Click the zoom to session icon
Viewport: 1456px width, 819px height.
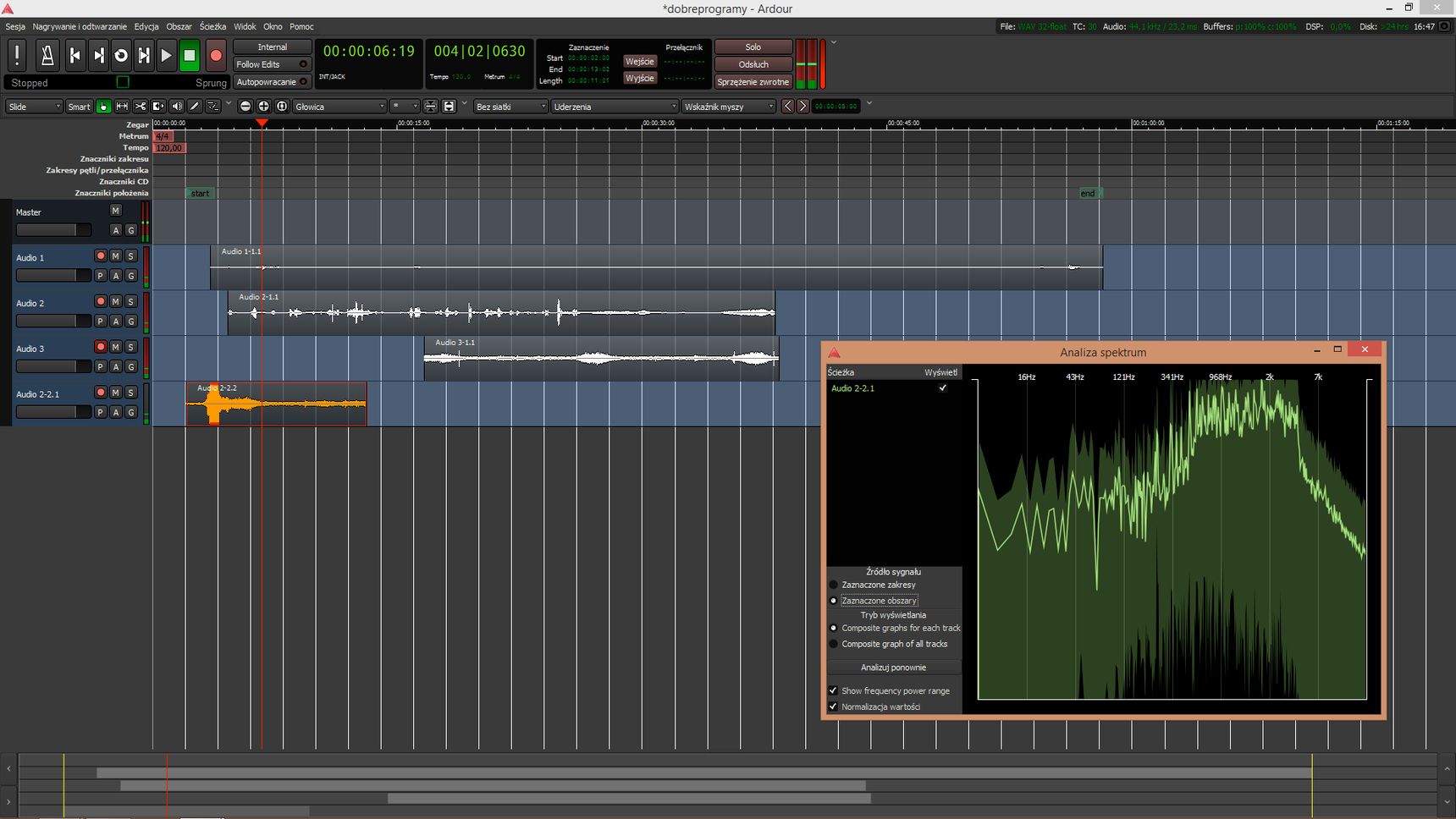(x=283, y=107)
